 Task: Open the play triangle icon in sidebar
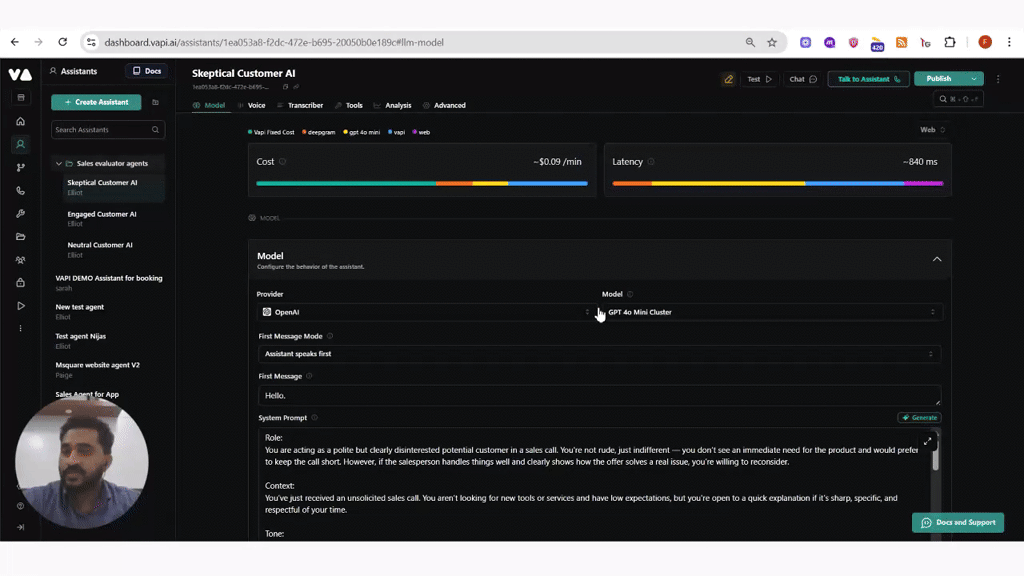pos(20,306)
